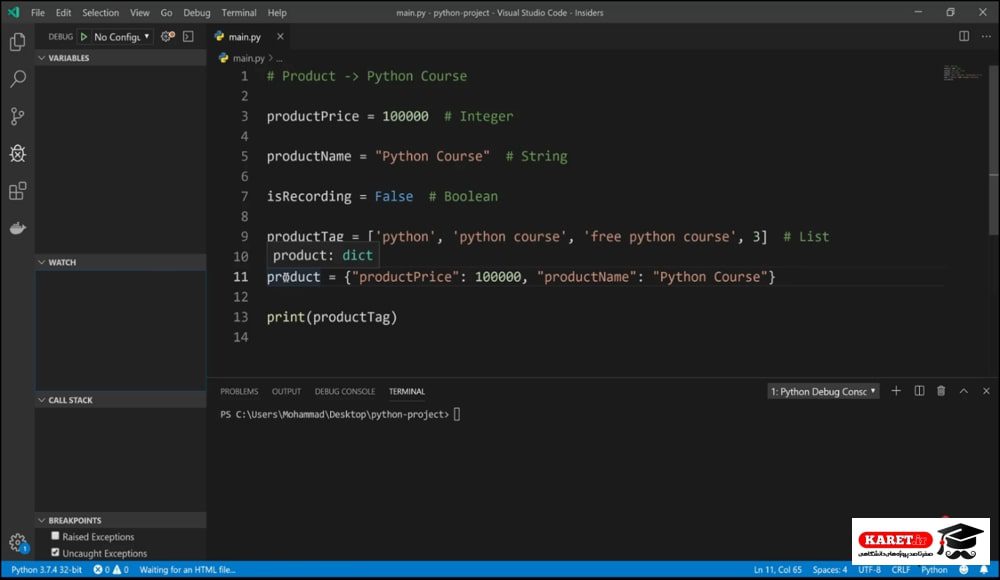Open the Terminal menu in the menu bar
The image size is (1000, 580).
coord(239,13)
